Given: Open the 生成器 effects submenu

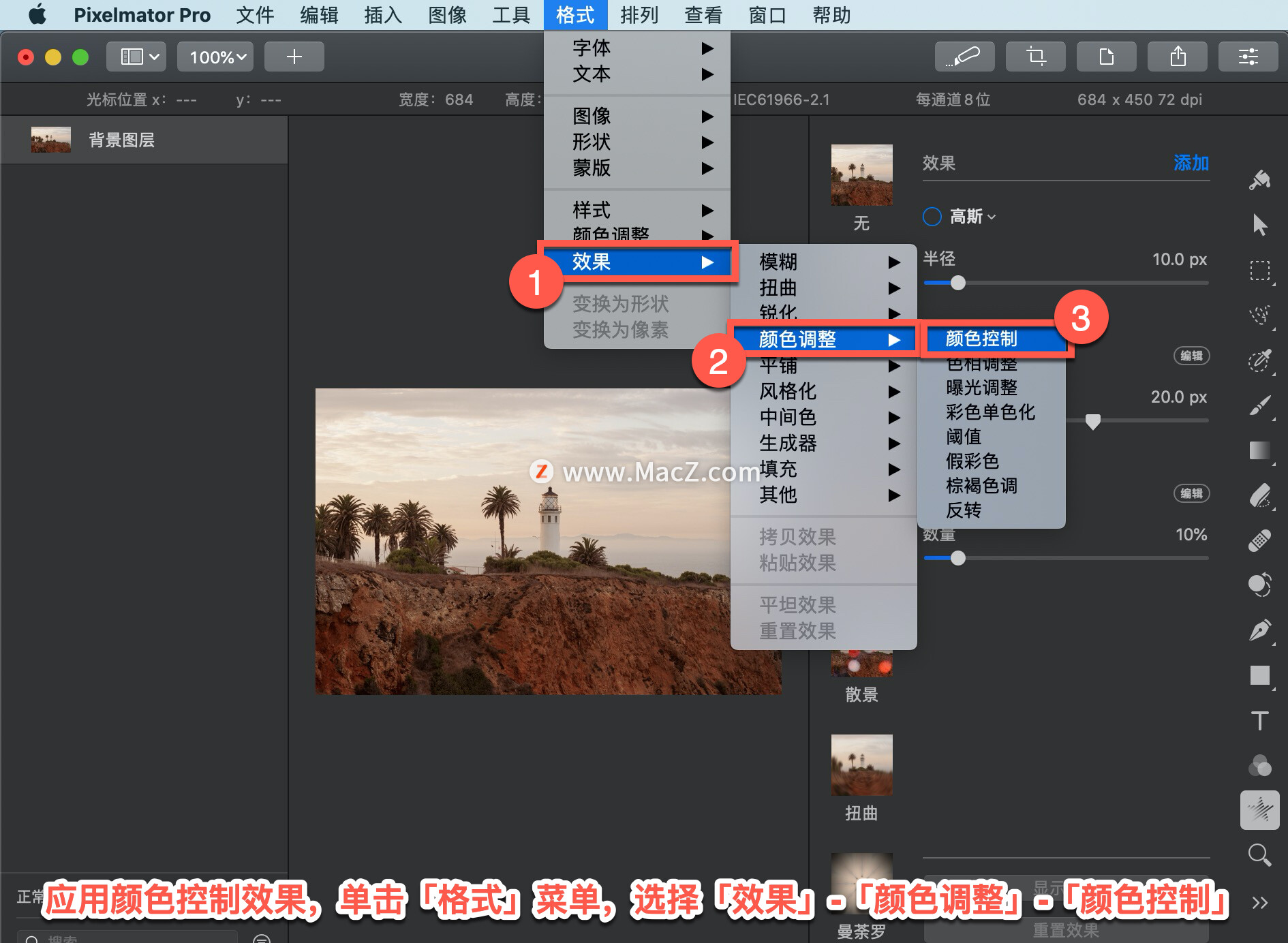Looking at the screenshot, I should coord(823,443).
